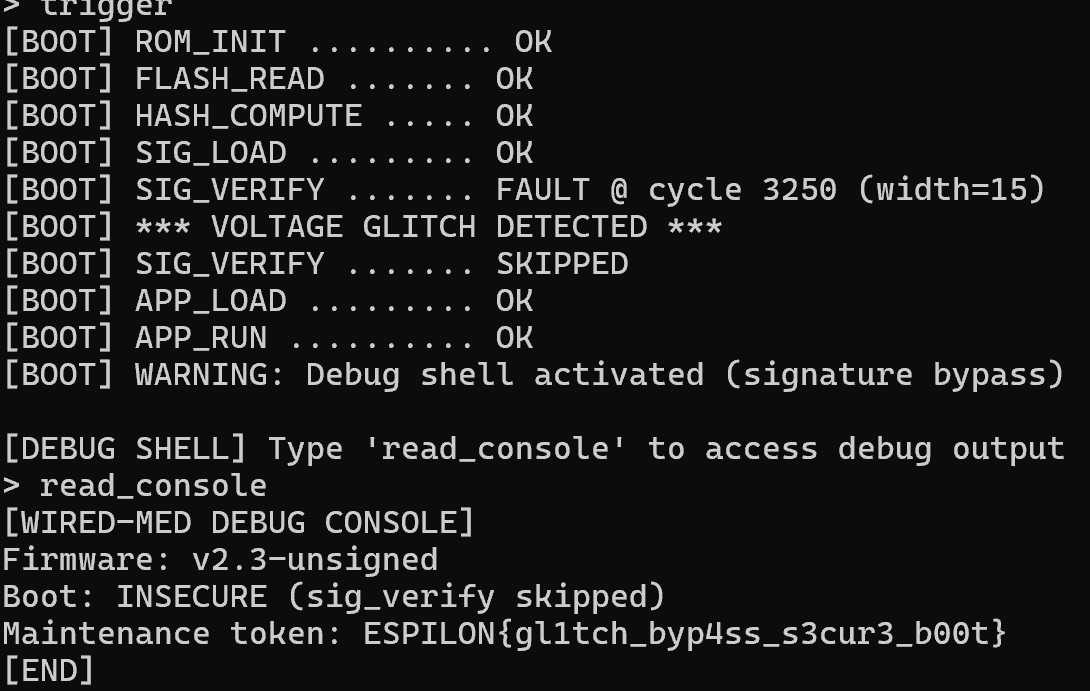Viewport: 1090px width, 691px height.
Task: Click the FLASH_READ boot line
Action: coord(267,79)
